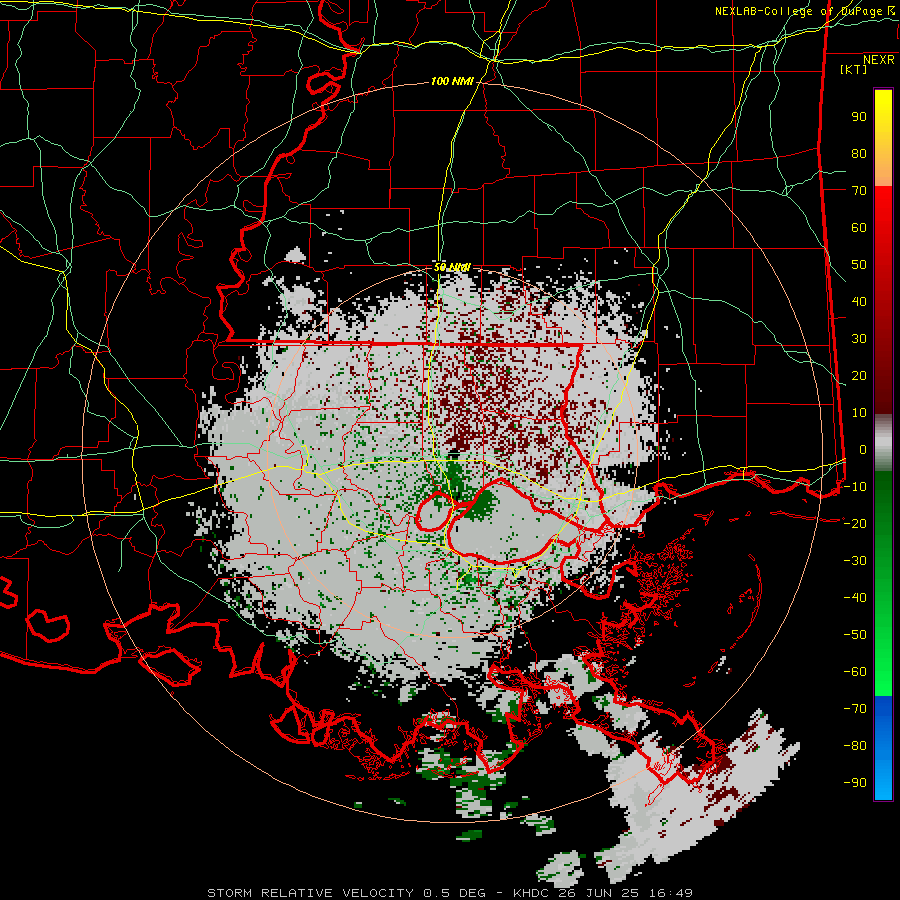
Task: Click the 50 value on velocity scale
Action: tap(859, 265)
